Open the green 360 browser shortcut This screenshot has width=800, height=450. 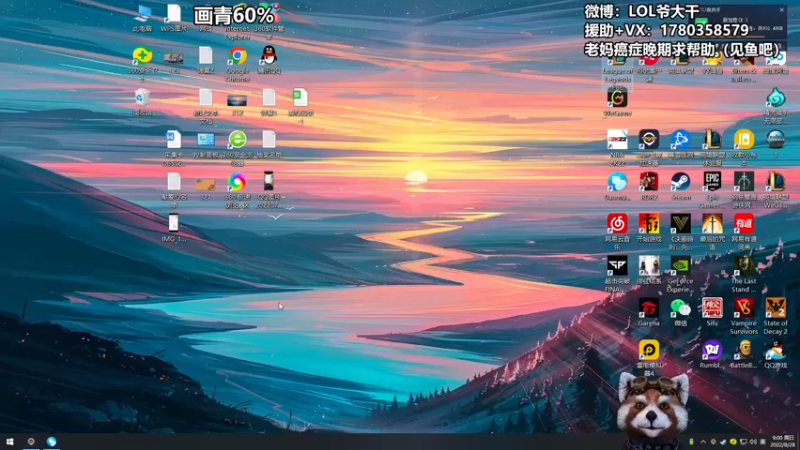pyautogui.click(x=238, y=139)
